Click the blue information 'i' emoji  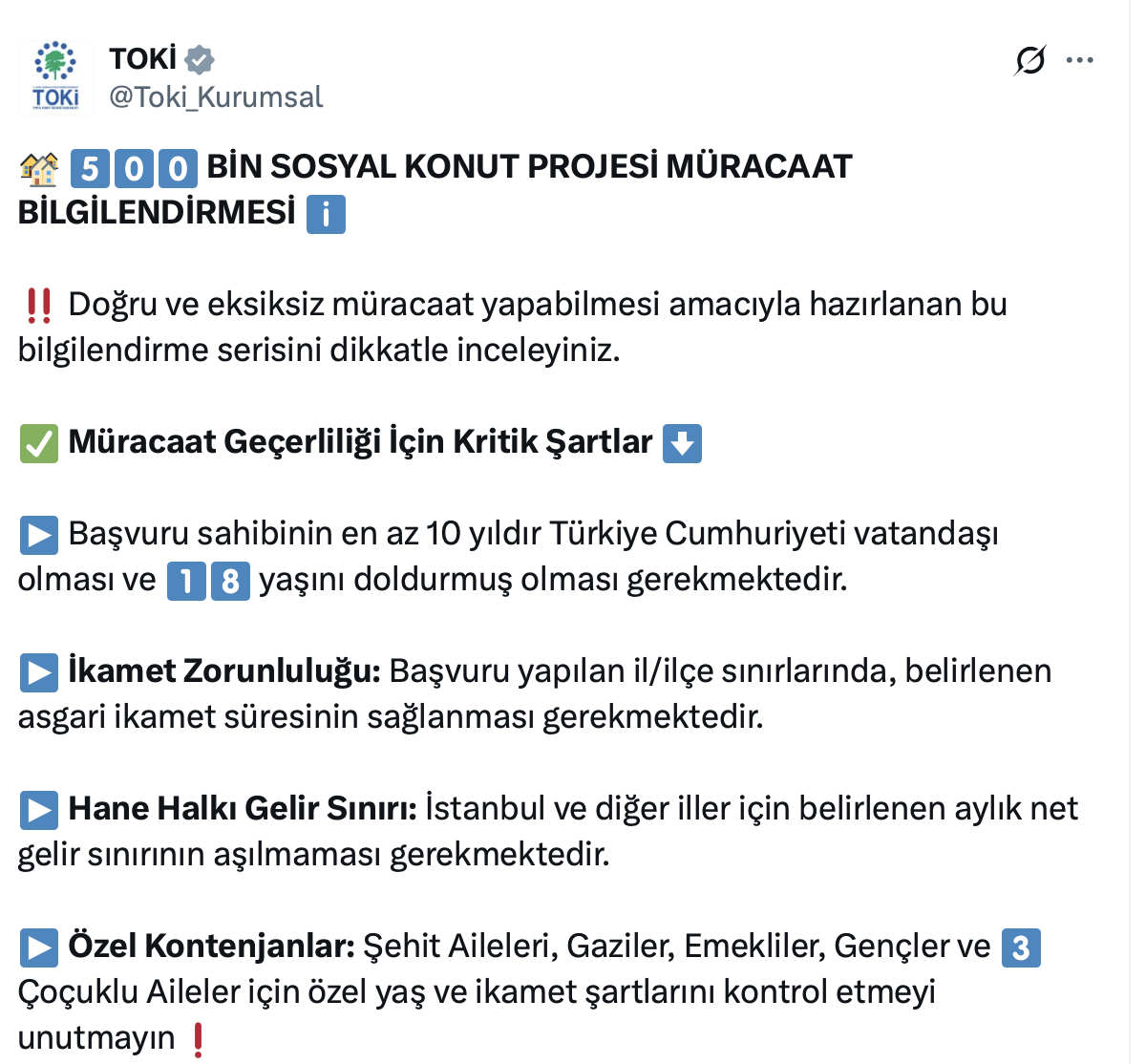coord(326,214)
